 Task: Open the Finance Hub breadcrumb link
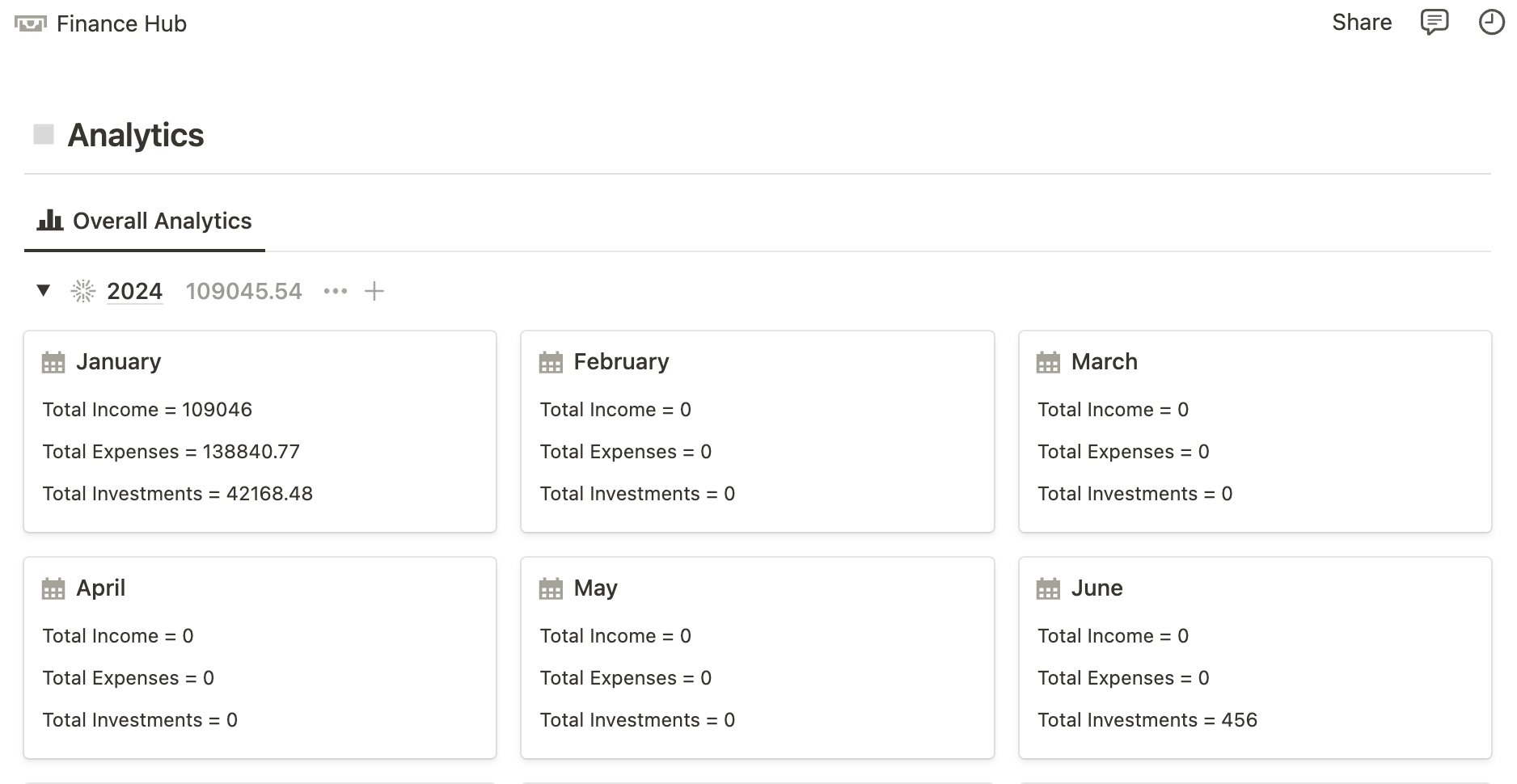(x=121, y=24)
